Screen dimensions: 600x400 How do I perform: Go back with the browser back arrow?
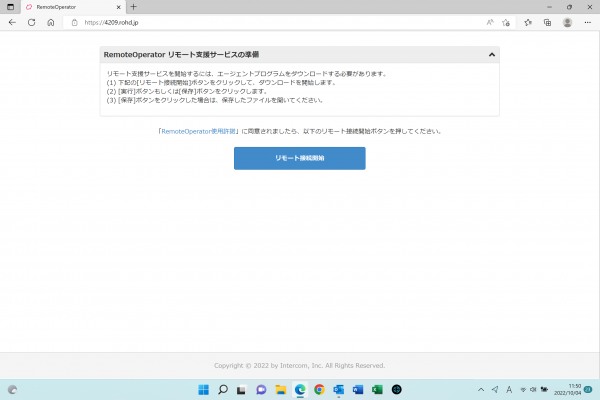point(12,23)
